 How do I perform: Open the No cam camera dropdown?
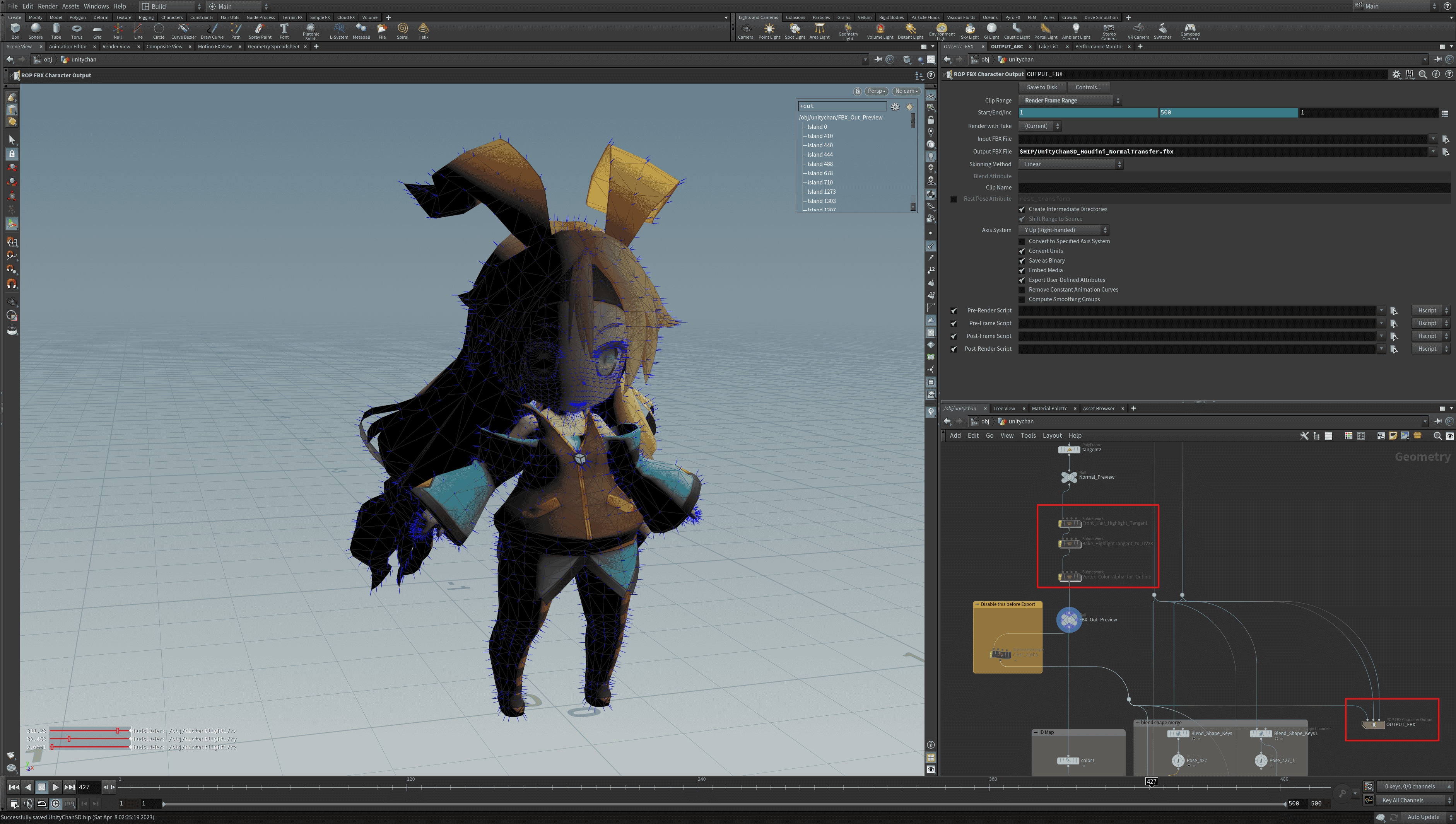tap(906, 91)
